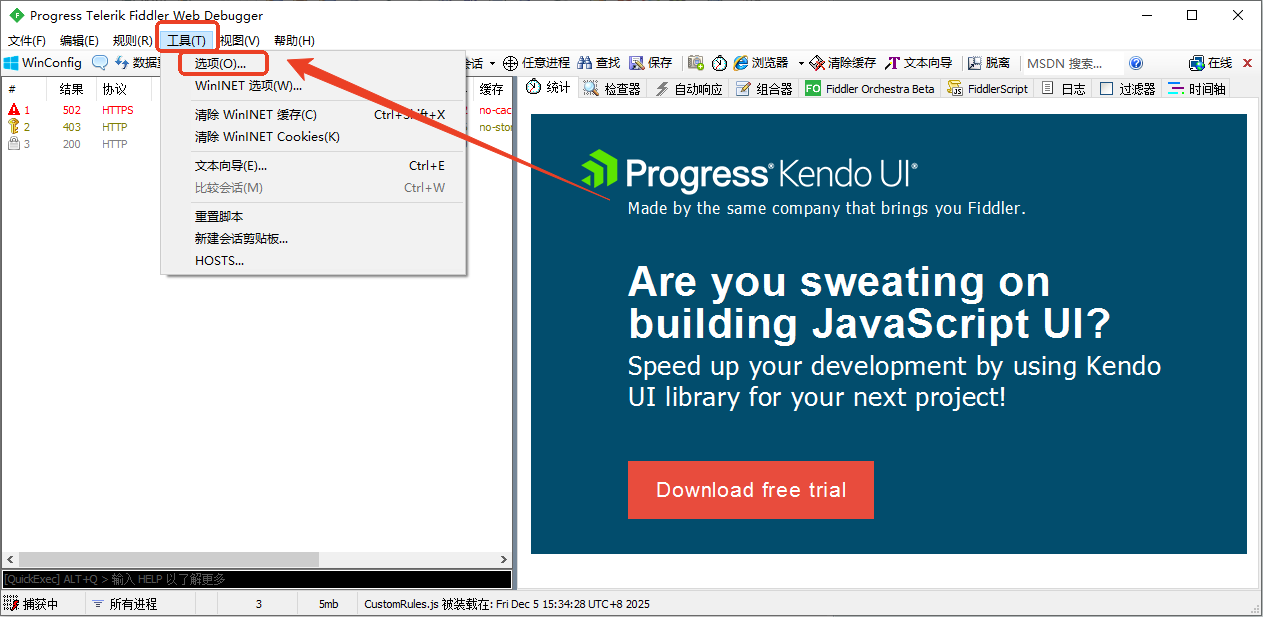Click the comment speech bubble icon
Screen dimensions: 1263x617
point(100,63)
